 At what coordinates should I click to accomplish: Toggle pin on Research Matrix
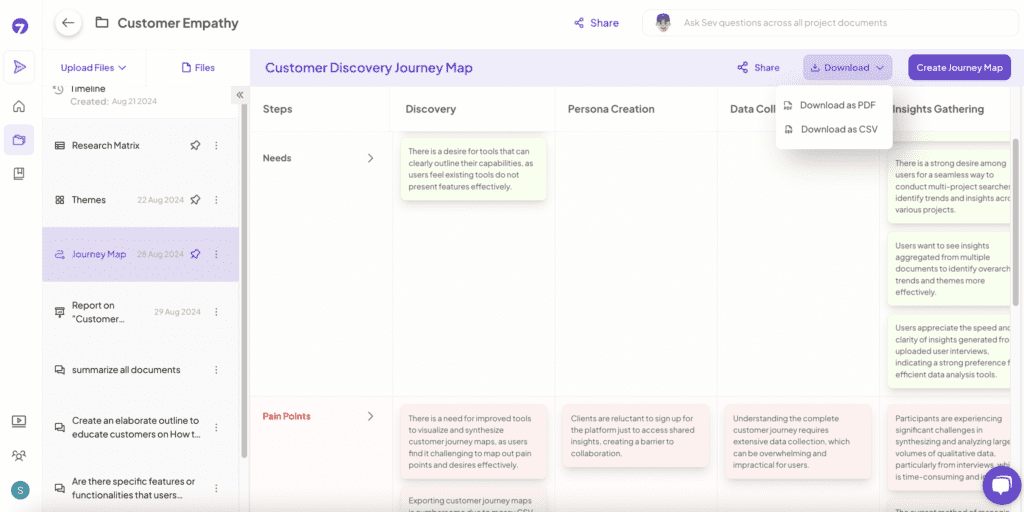pyautogui.click(x=195, y=146)
